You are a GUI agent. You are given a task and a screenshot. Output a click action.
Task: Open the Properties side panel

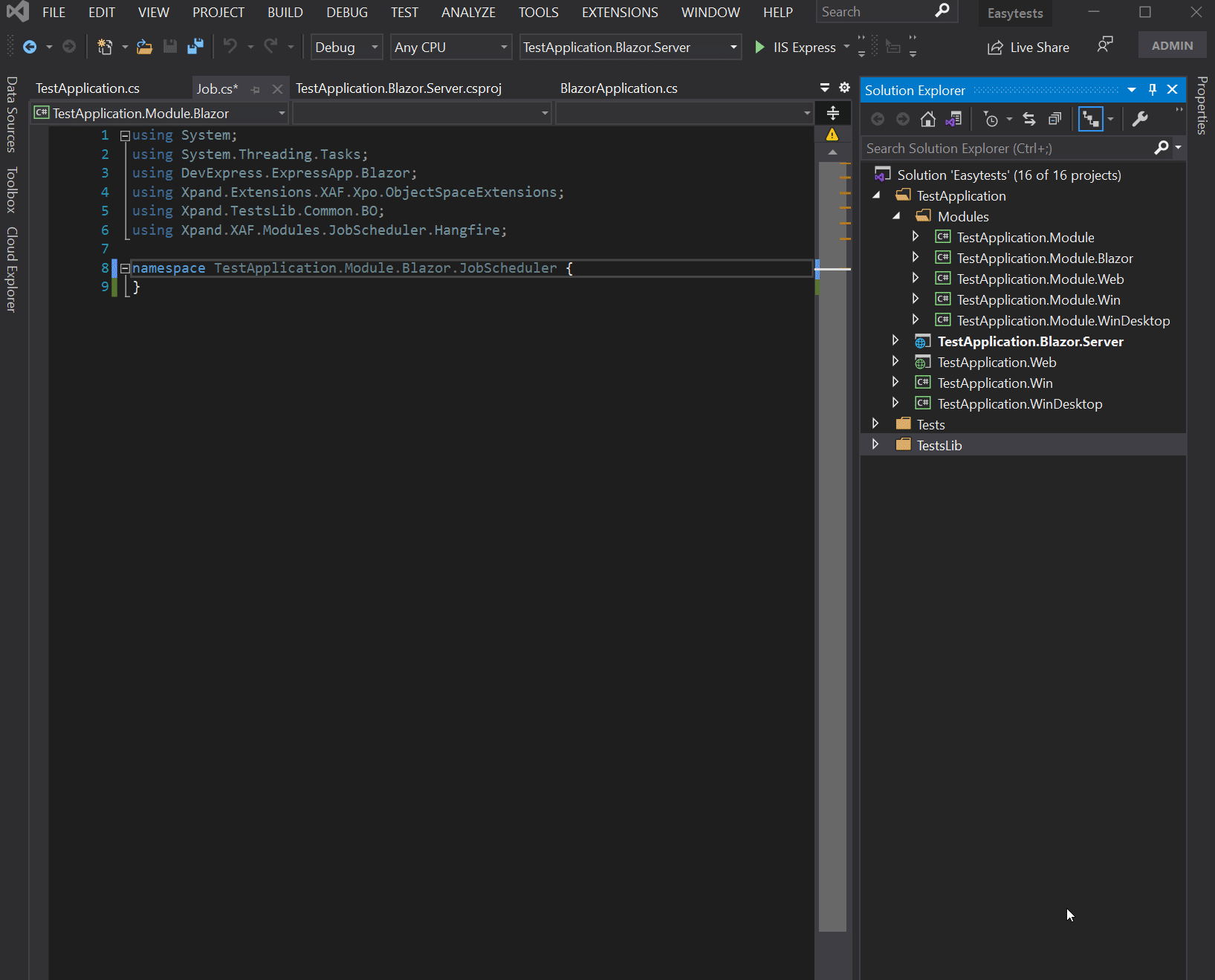1202,106
